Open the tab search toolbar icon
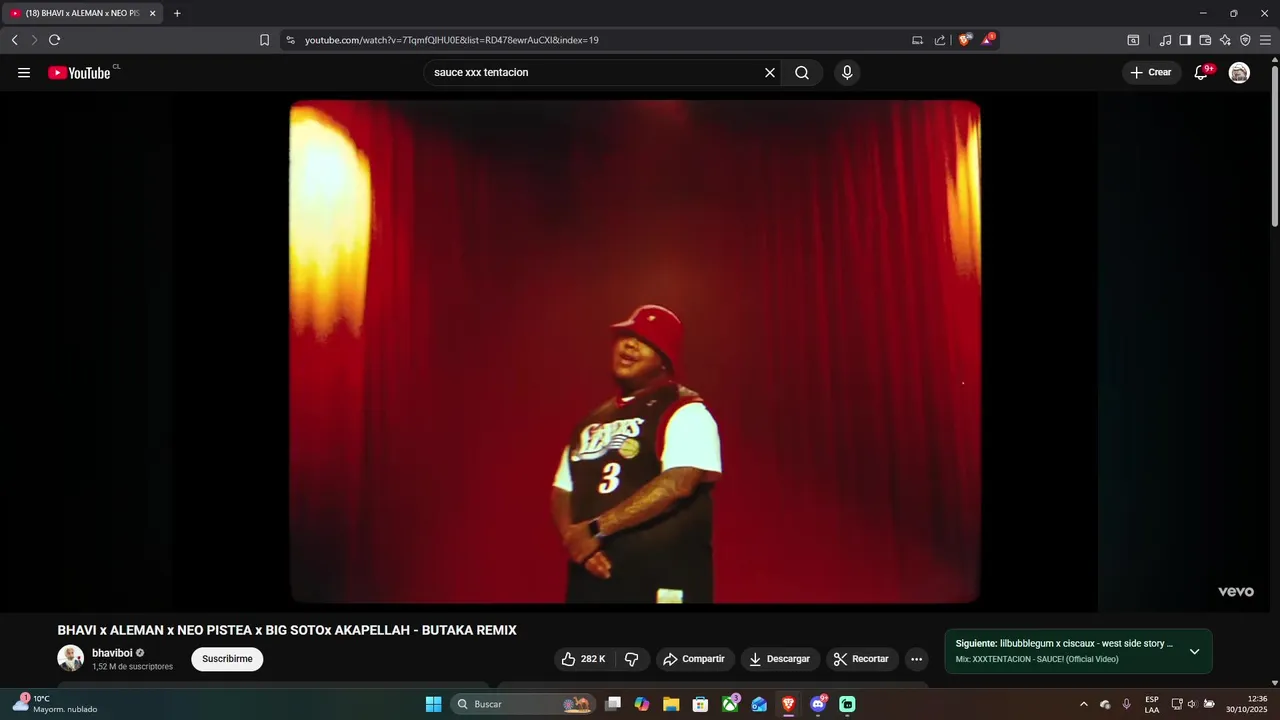 click(x=1133, y=40)
